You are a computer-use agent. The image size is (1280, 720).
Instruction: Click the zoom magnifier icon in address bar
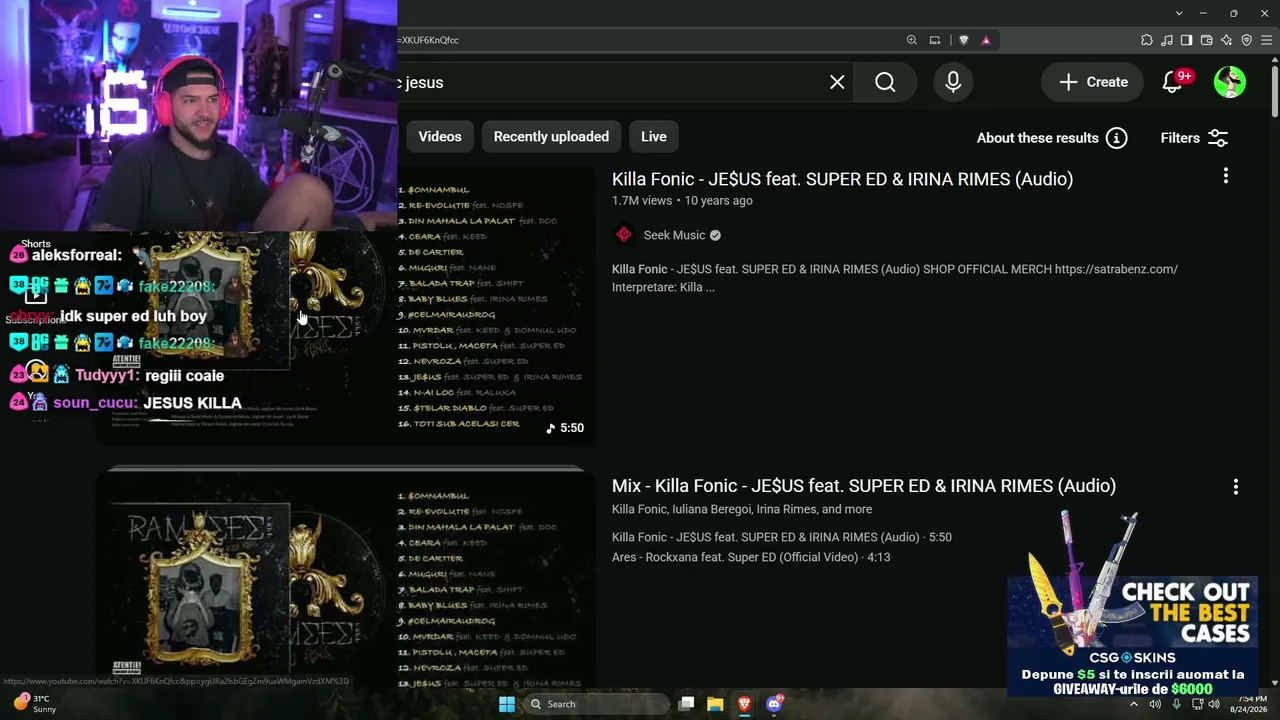912,40
